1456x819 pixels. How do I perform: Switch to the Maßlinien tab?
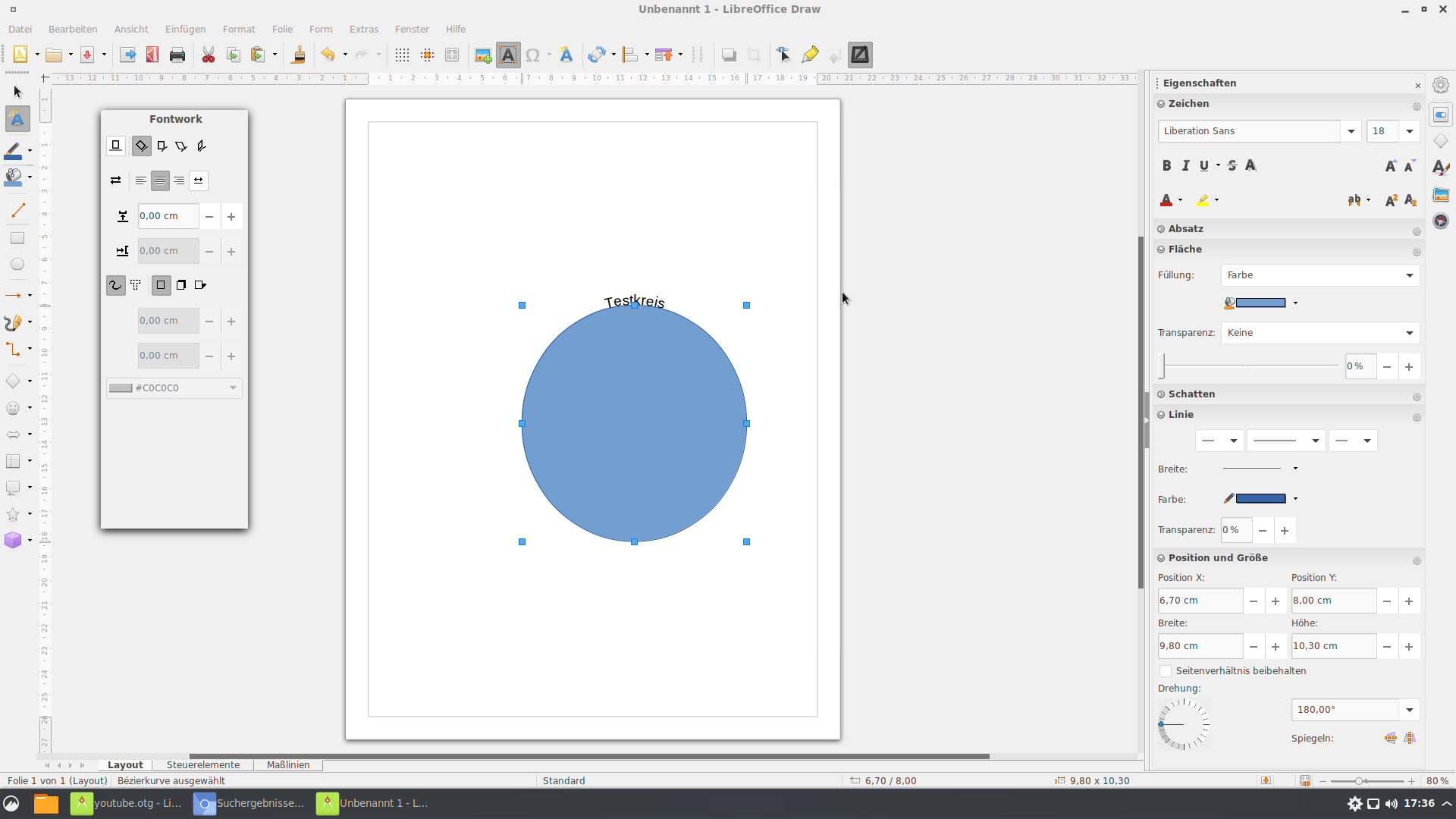click(x=288, y=765)
